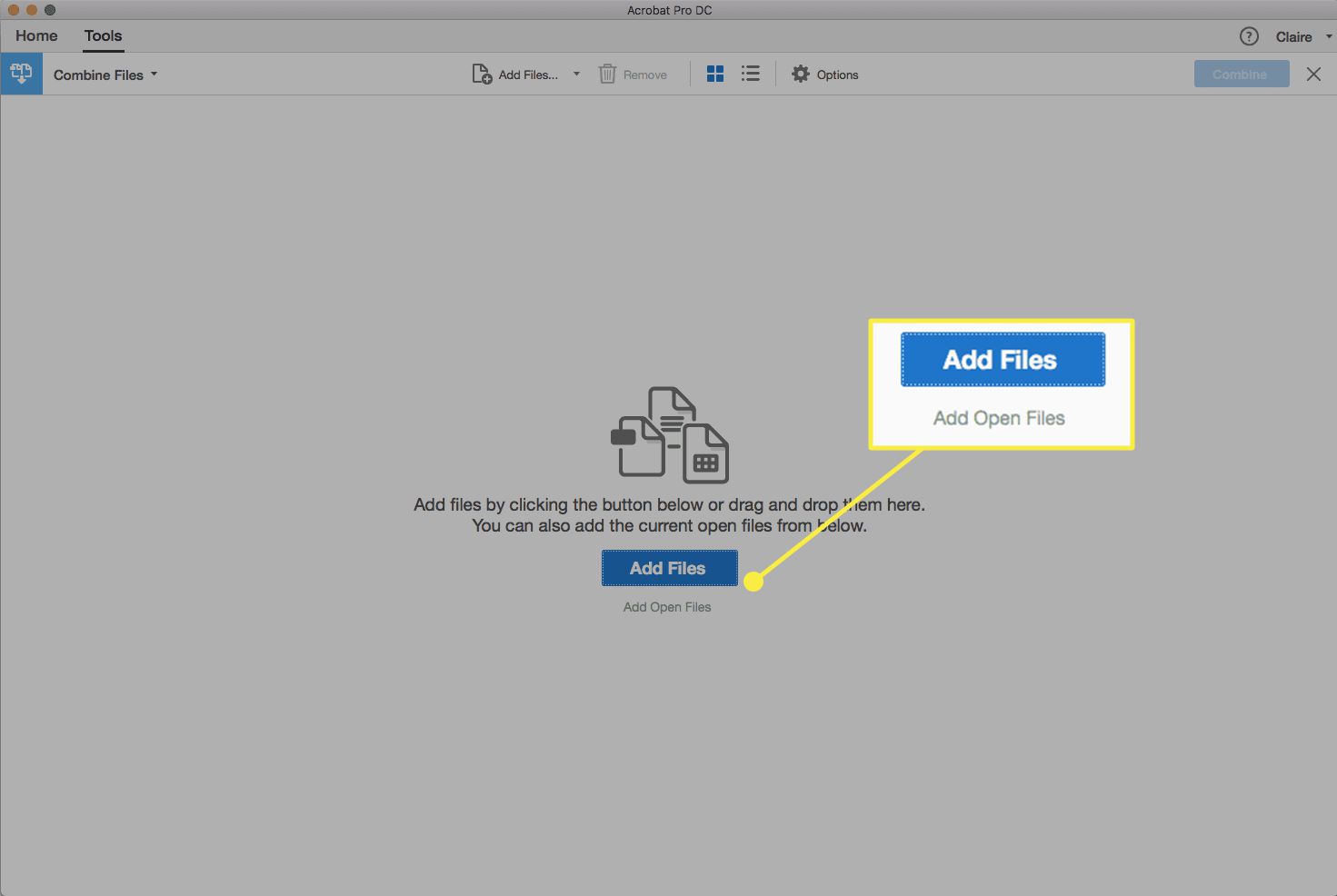
Task: Click the blue Add Files button
Action: point(669,568)
